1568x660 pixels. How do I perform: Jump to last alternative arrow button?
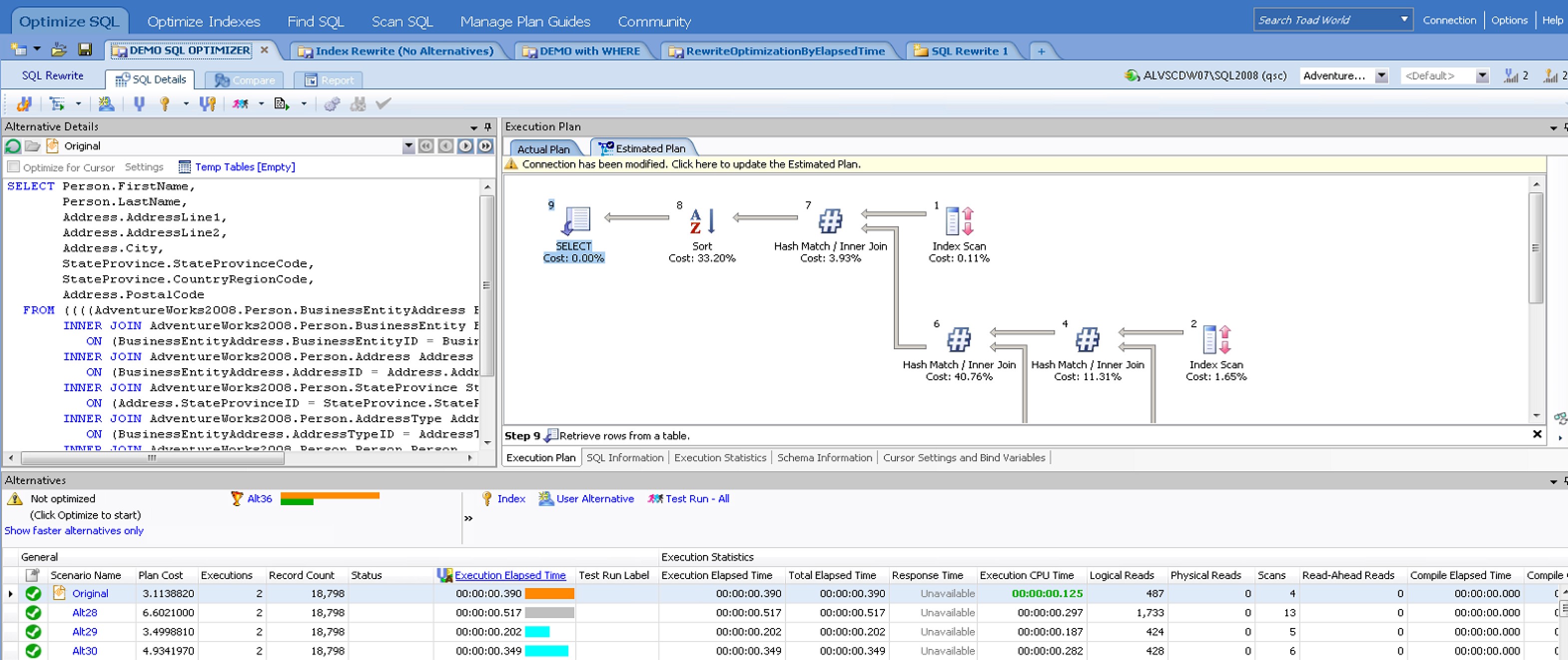coord(485,146)
